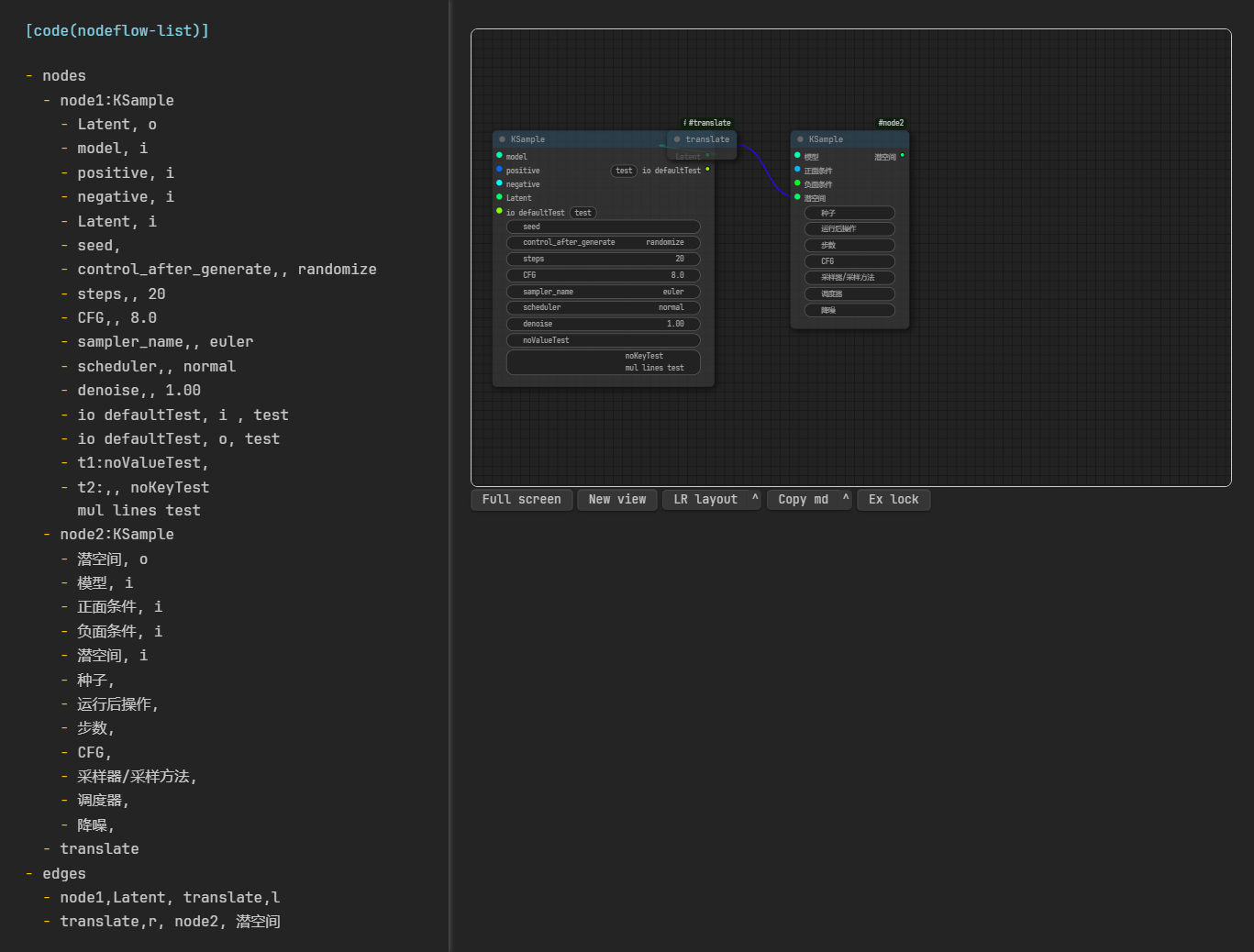Click the 潜空间 output port on node2
This screenshot has height=952, width=1254.
(x=903, y=156)
